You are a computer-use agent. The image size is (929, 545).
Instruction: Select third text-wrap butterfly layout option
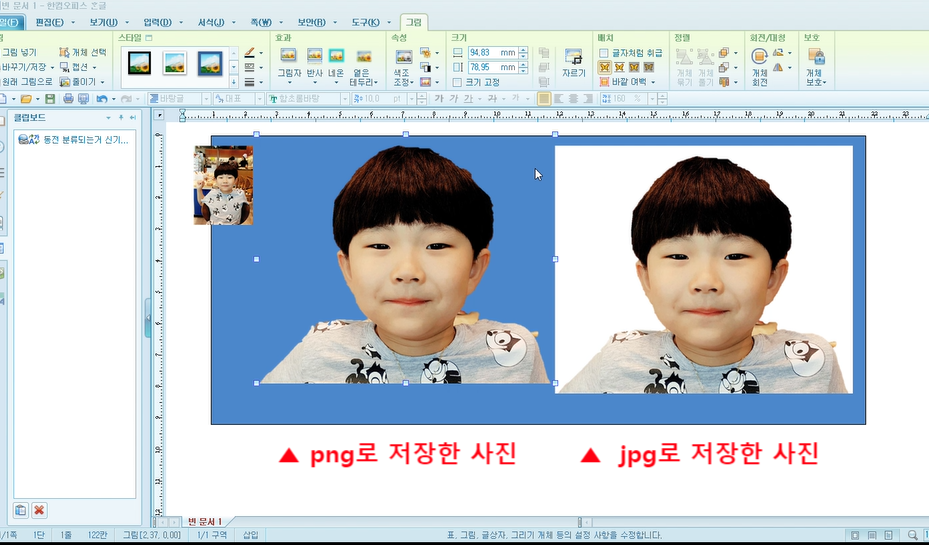(634, 68)
